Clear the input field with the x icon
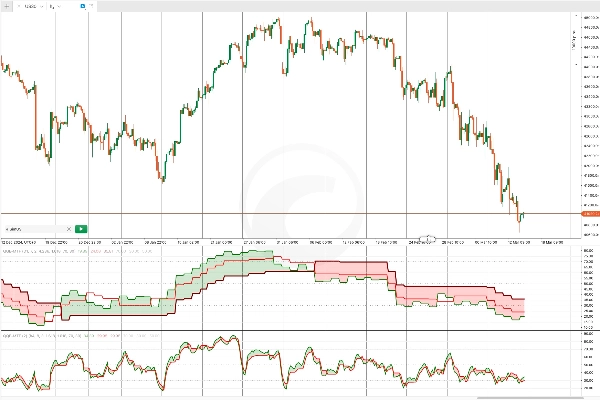600x400 pixels. pos(68,229)
